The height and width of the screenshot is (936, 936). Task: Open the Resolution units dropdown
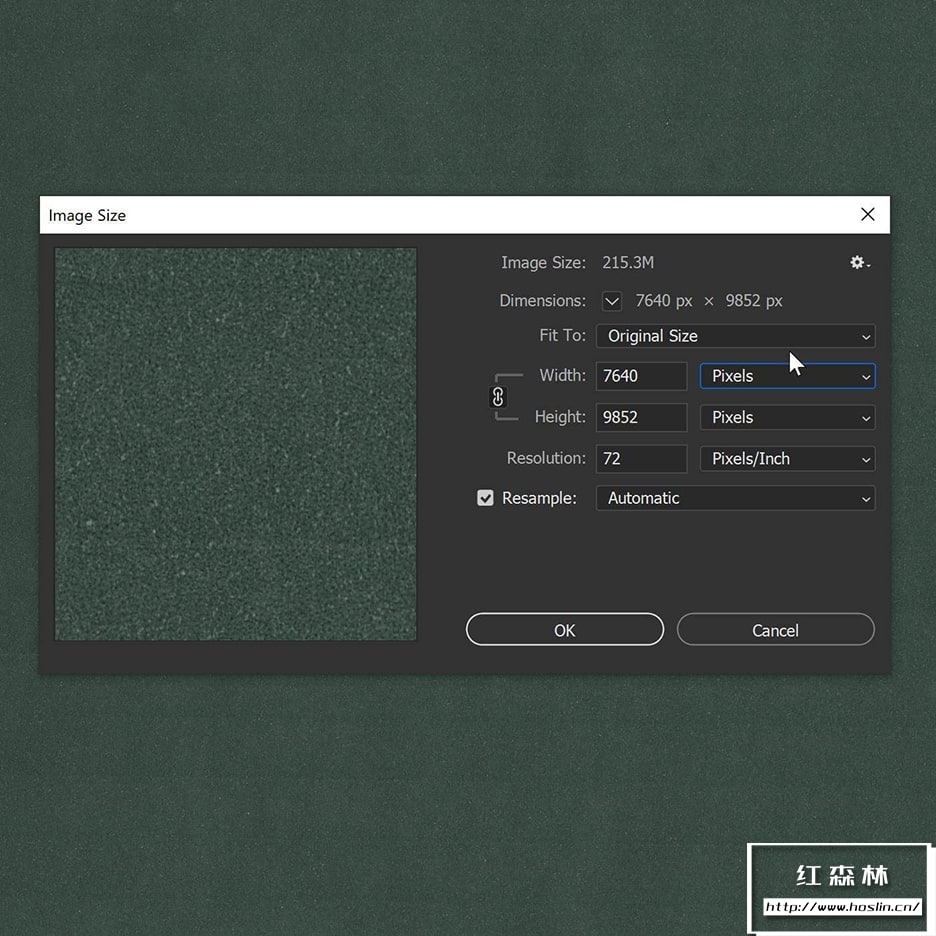(787, 458)
